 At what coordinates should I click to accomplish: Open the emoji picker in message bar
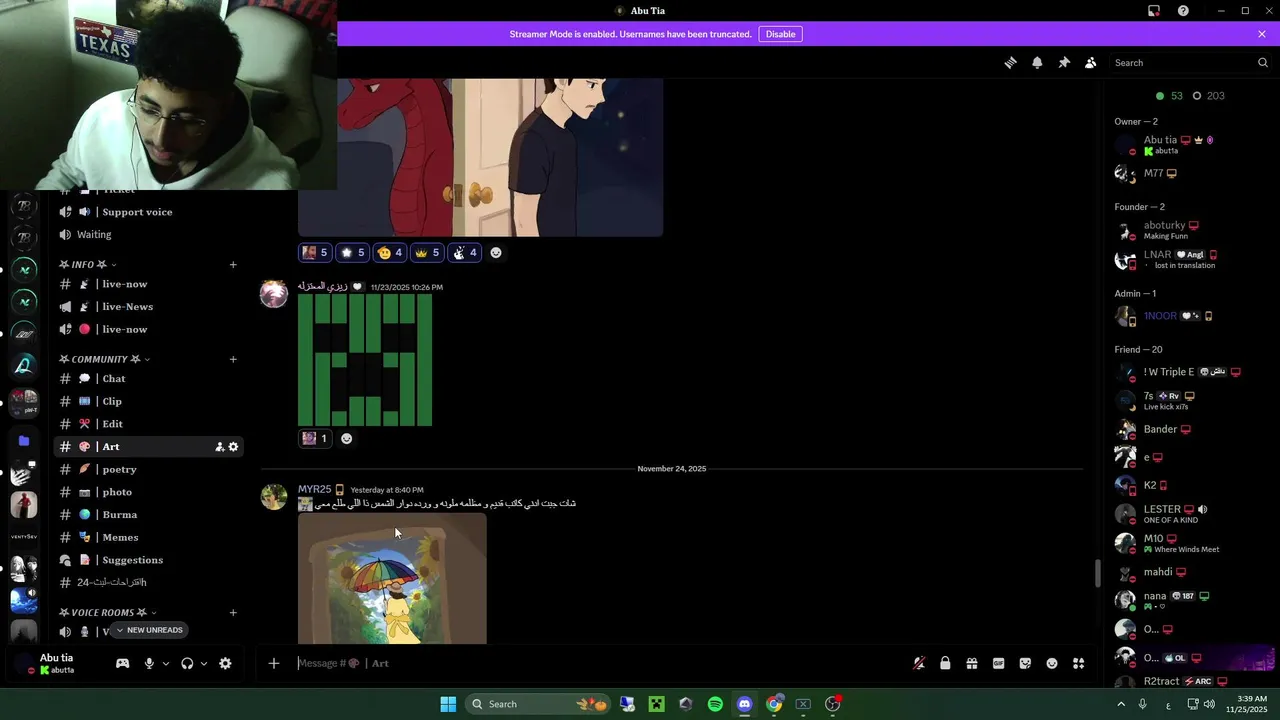coord(1052,663)
